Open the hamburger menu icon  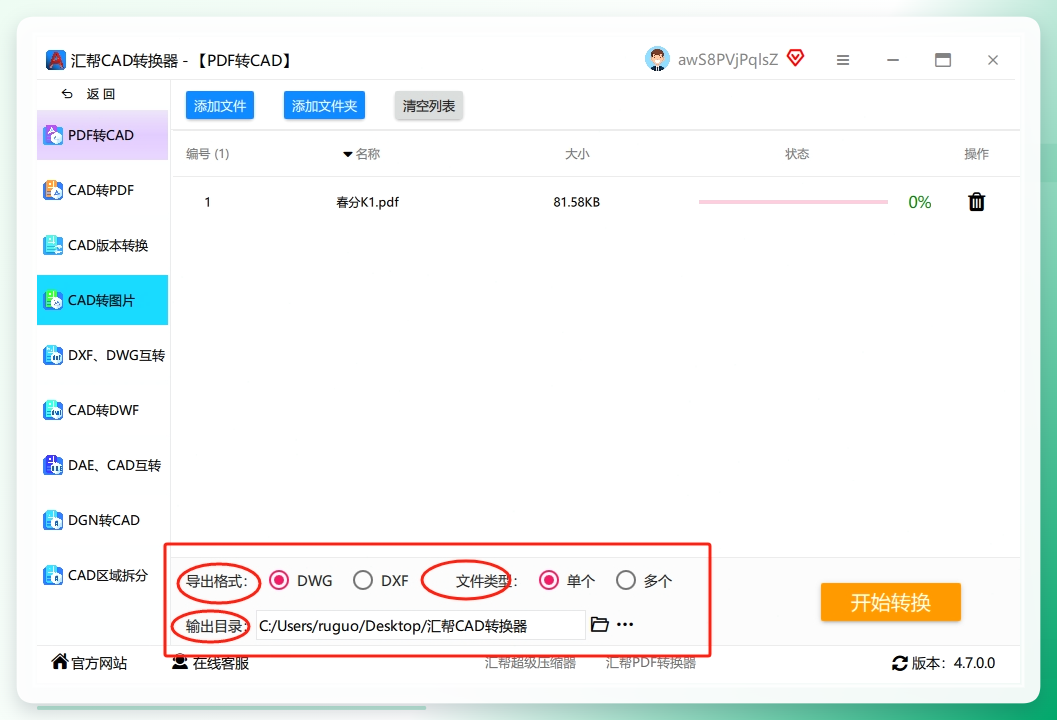pyautogui.click(x=843, y=60)
